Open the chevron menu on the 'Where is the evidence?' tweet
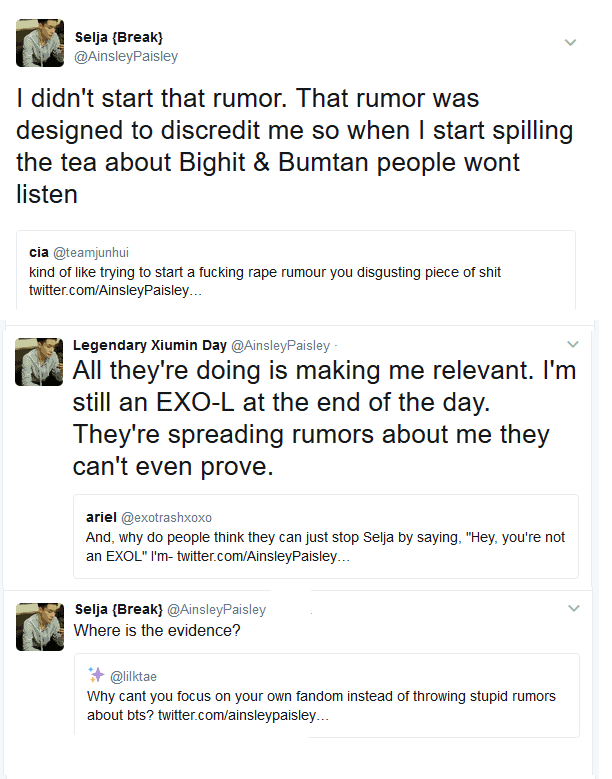This screenshot has height=779, width=612. tap(573, 608)
